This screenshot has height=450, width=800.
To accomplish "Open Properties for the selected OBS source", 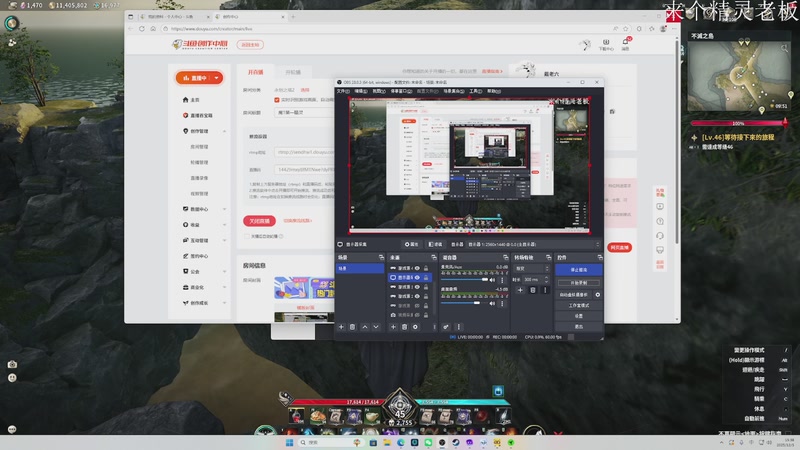I will tap(411, 244).
